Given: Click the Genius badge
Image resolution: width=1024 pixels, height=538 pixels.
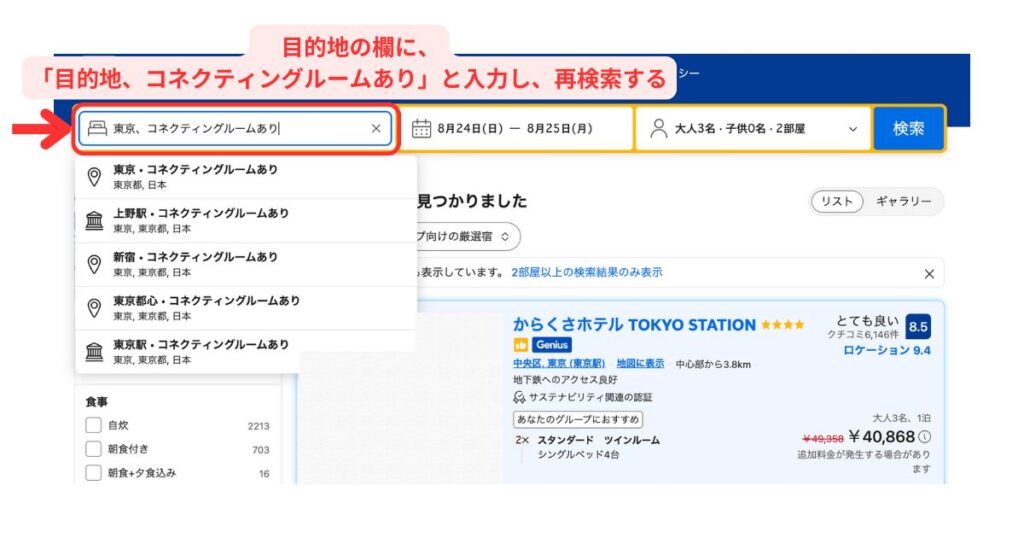Looking at the screenshot, I should 552,345.
